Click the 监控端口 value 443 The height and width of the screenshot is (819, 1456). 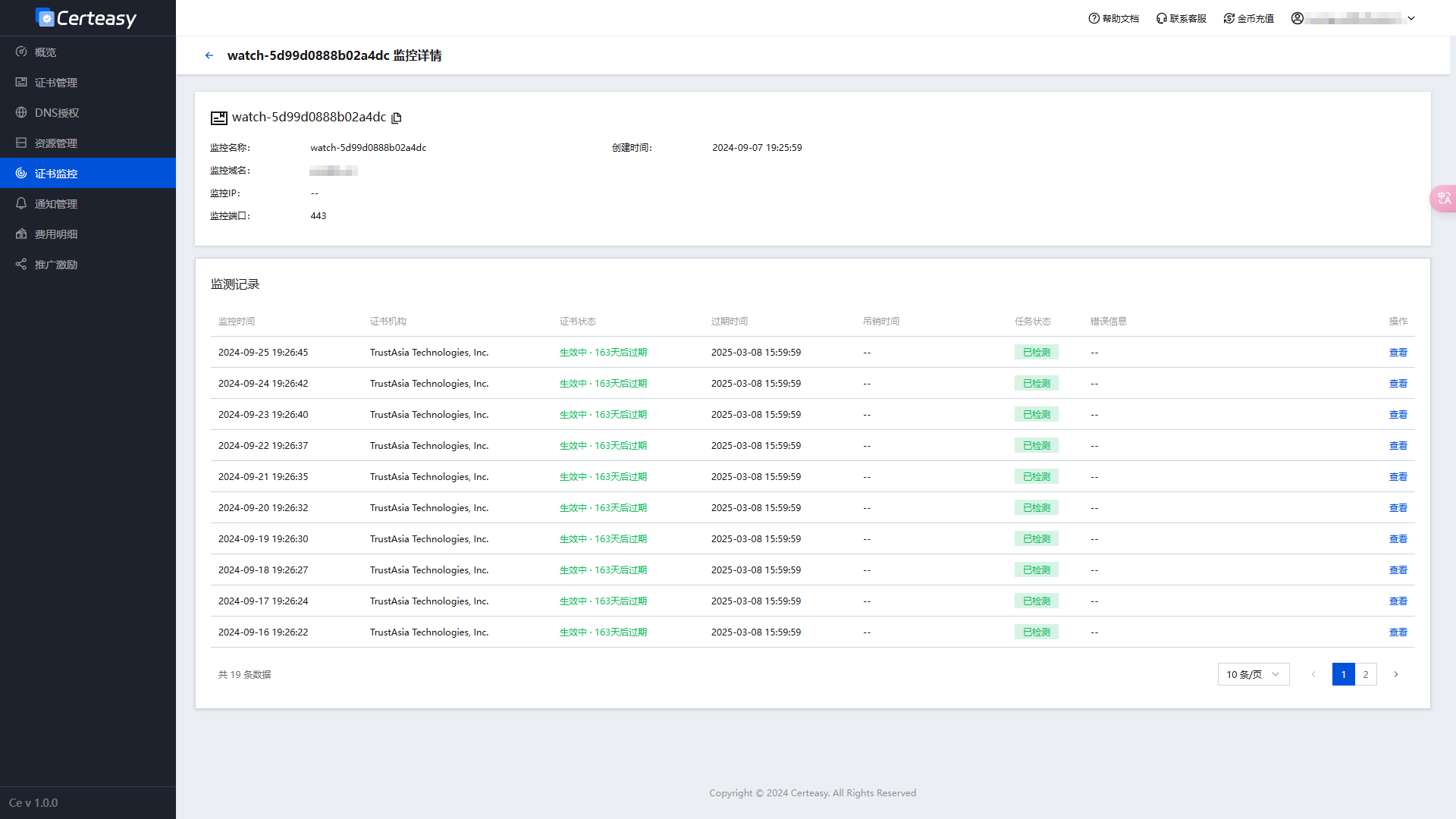[x=318, y=216]
